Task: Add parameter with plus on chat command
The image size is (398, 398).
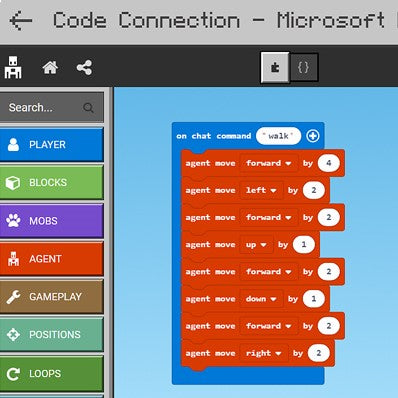Action: (313, 136)
